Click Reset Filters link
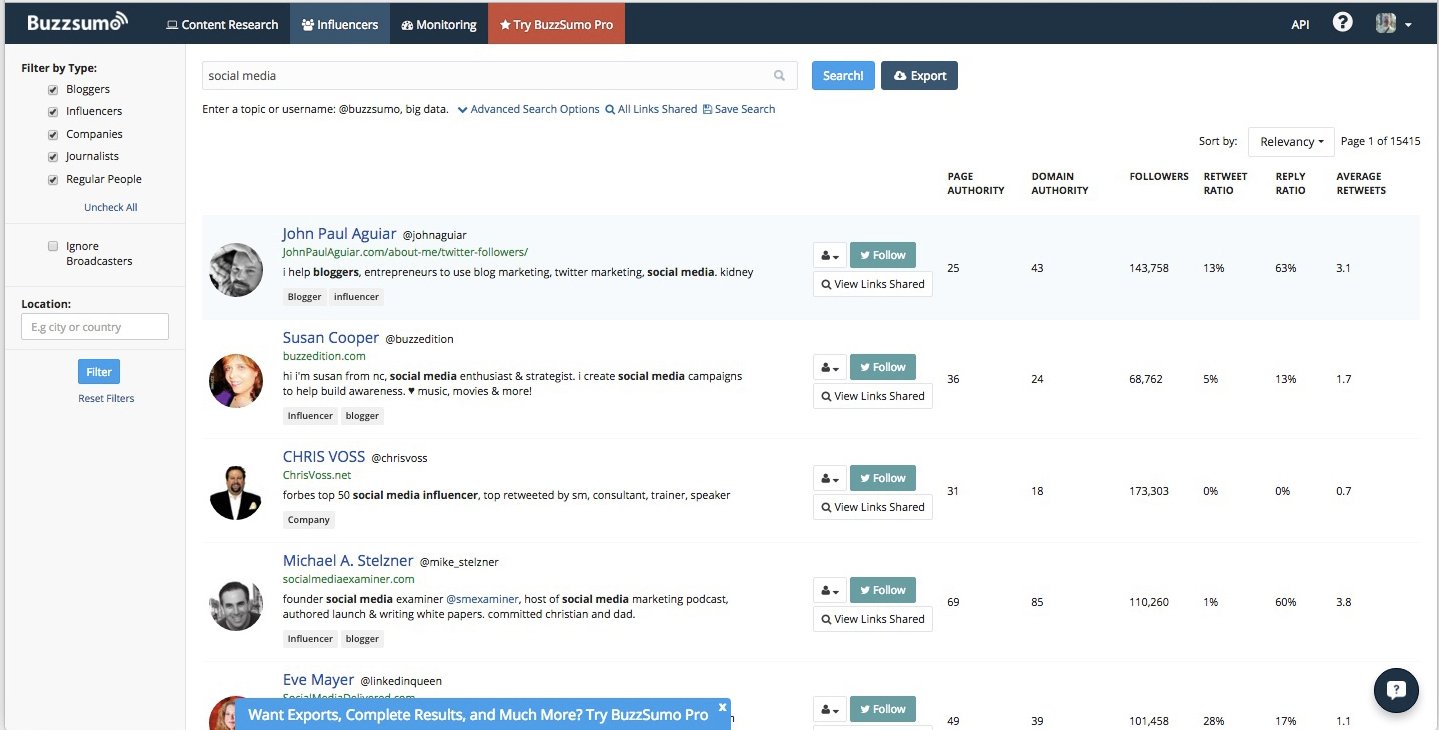This screenshot has height=730, width=1439. (106, 398)
